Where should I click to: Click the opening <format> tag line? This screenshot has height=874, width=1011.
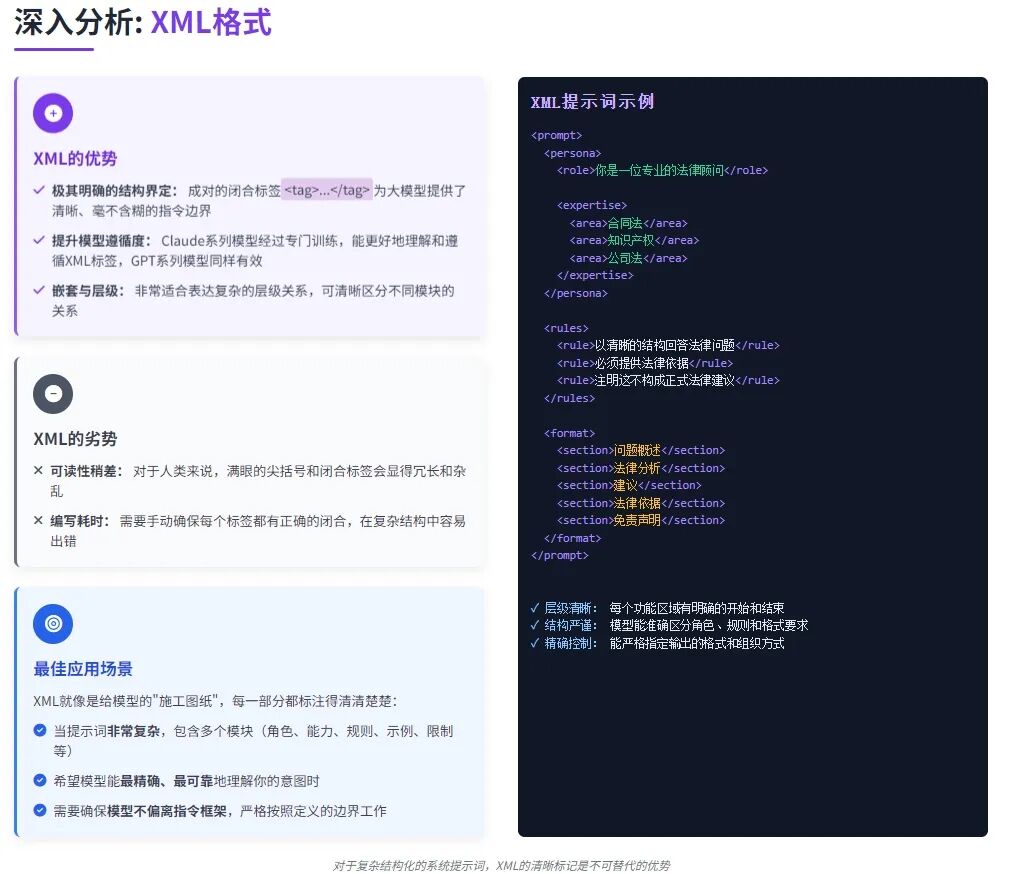[x=569, y=433]
